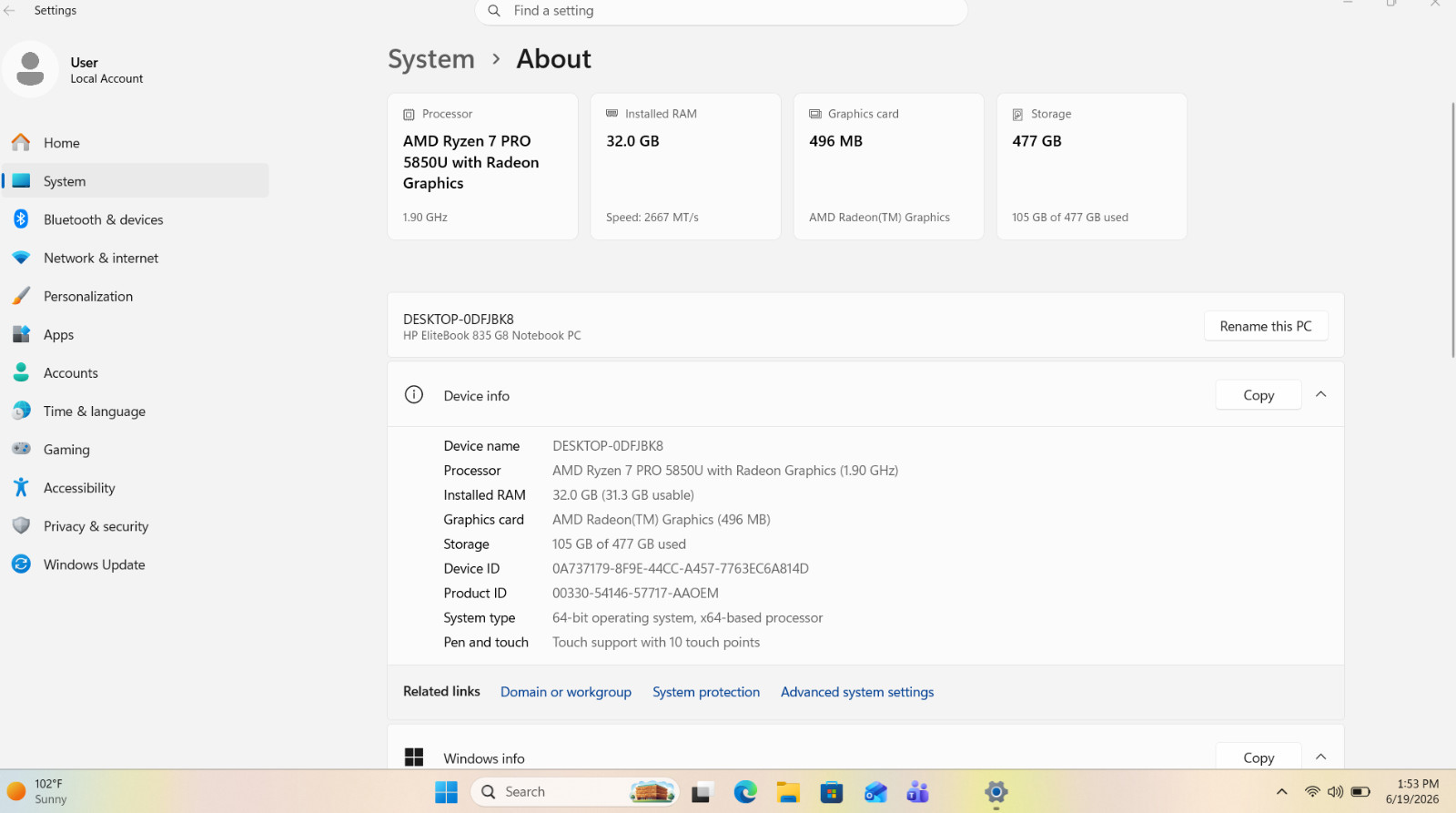1456x813 pixels.
Task: Open Domain or workgroup link
Action: (566, 692)
